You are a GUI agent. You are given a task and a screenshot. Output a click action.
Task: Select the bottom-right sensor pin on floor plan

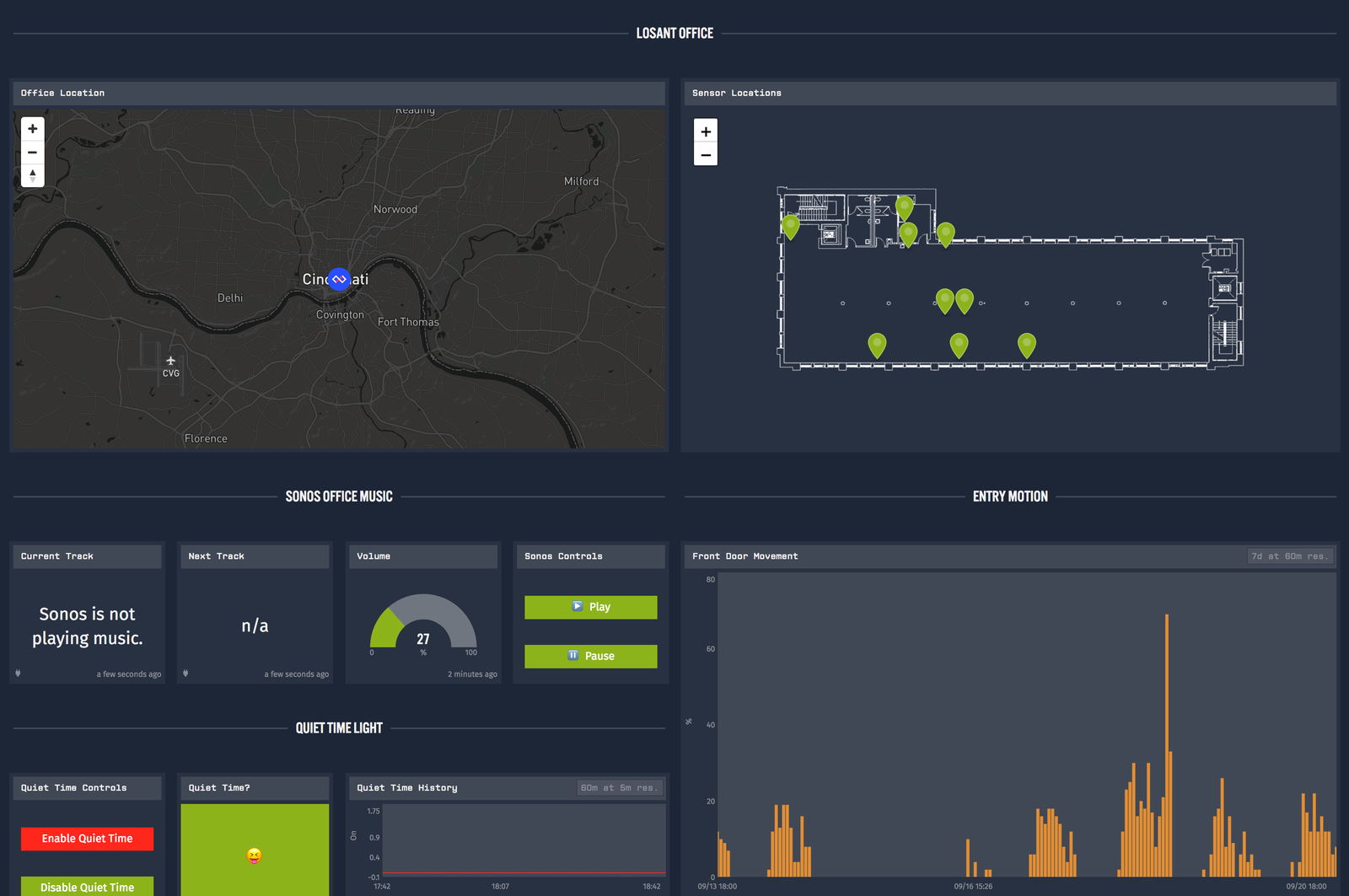(1026, 344)
